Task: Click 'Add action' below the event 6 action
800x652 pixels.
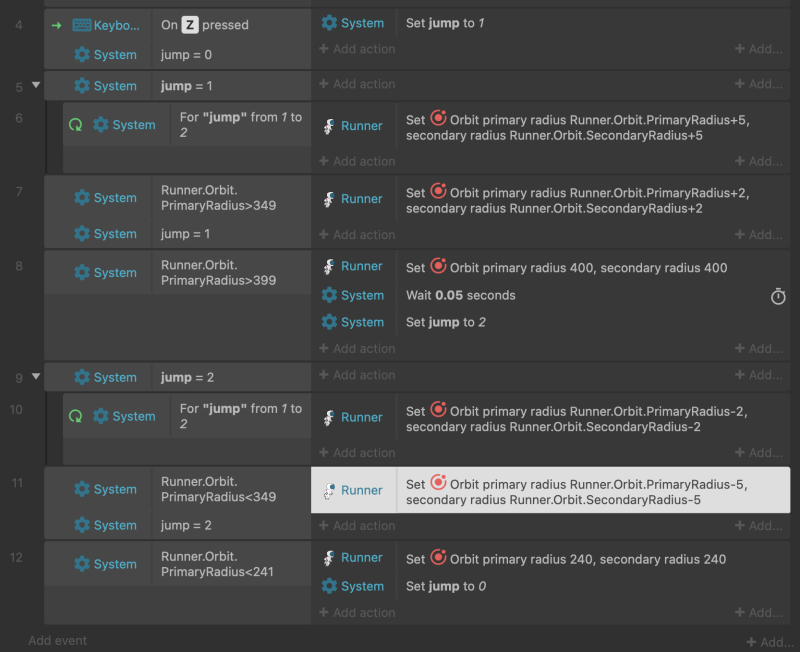Action: (357, 161)
